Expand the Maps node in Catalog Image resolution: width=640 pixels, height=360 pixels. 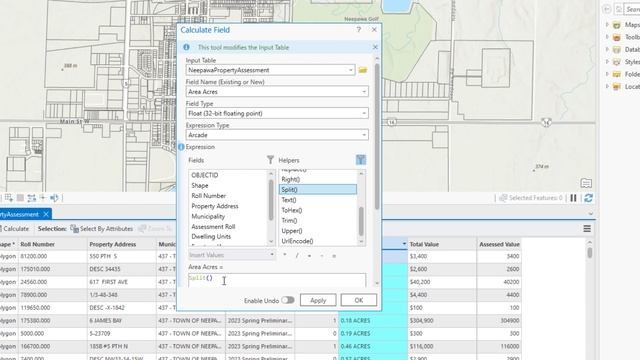(607, 25)
